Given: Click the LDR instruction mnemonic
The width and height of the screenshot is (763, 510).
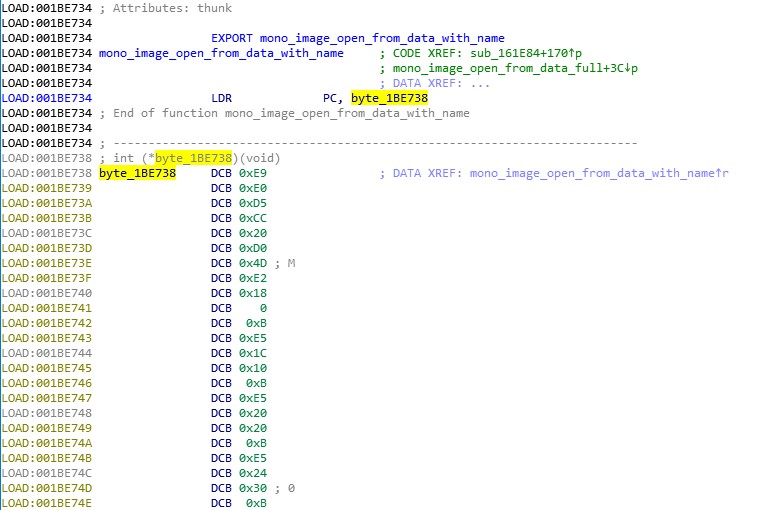Looking at the screenshot, I should [221, 98].
